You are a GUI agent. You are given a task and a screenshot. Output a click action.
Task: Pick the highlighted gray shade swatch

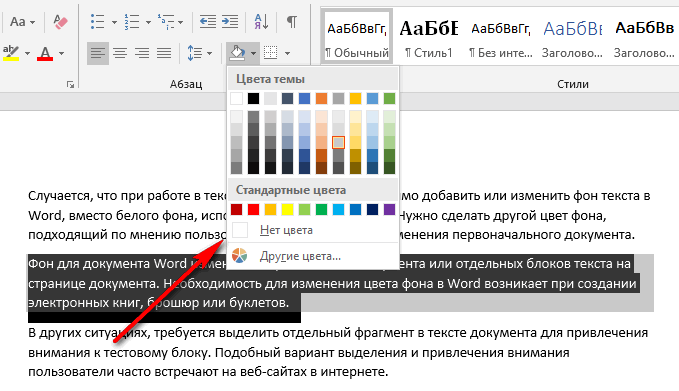pos(339,142)
